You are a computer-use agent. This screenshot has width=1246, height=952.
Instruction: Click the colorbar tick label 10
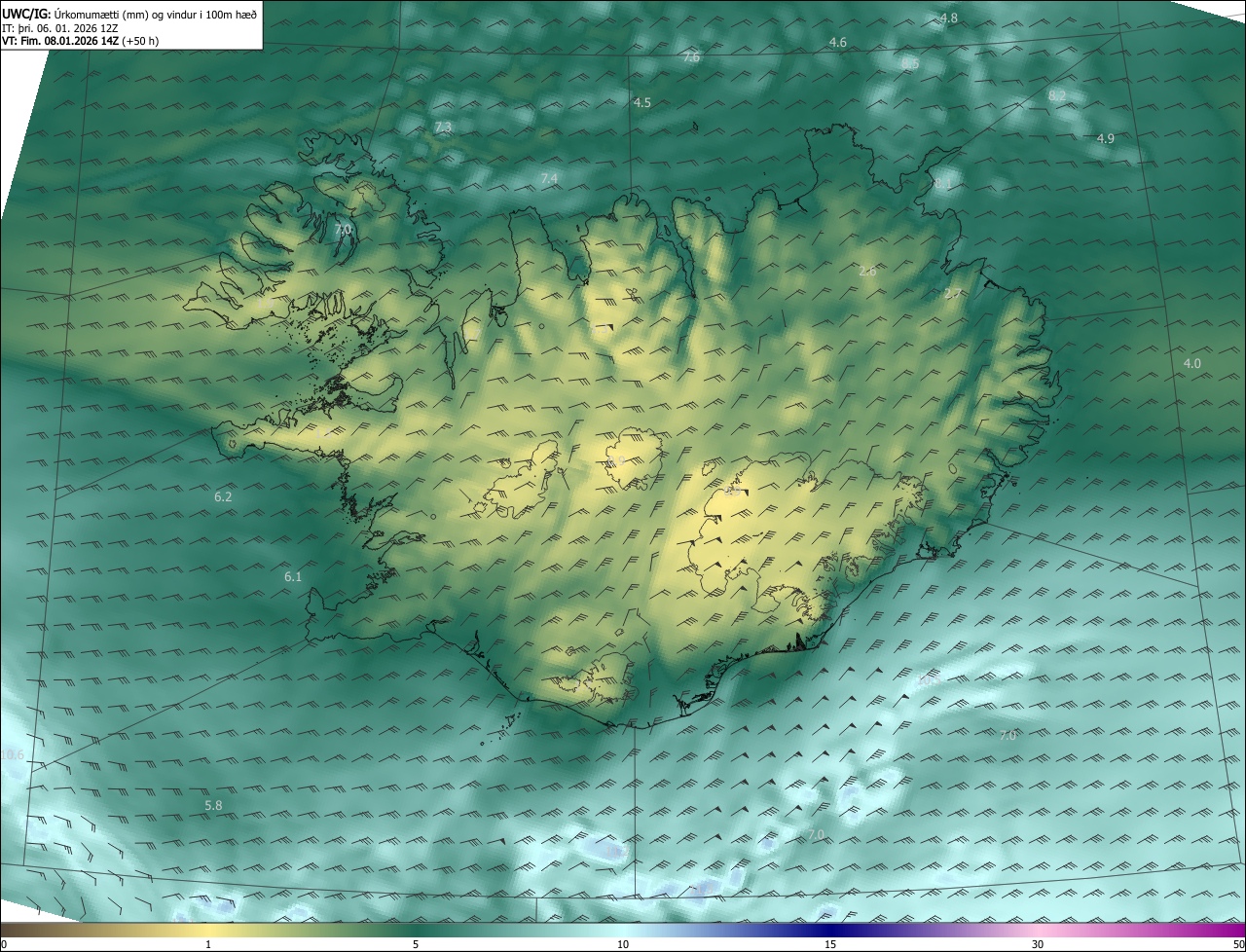(x=623, y=944)
